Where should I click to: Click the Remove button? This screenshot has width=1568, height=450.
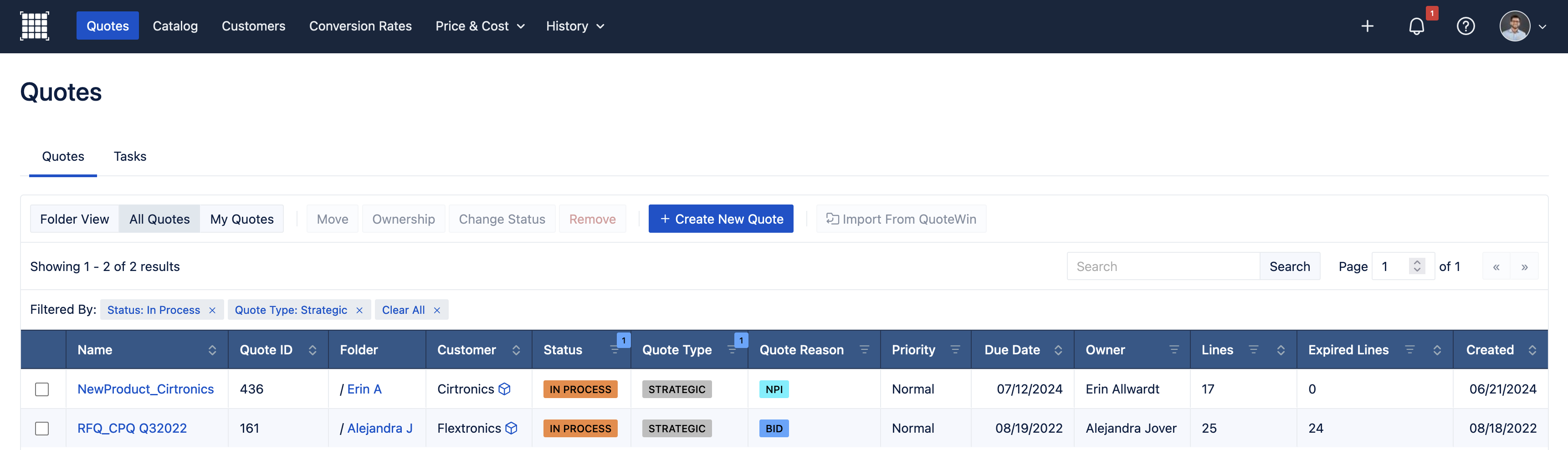(592, 219)
